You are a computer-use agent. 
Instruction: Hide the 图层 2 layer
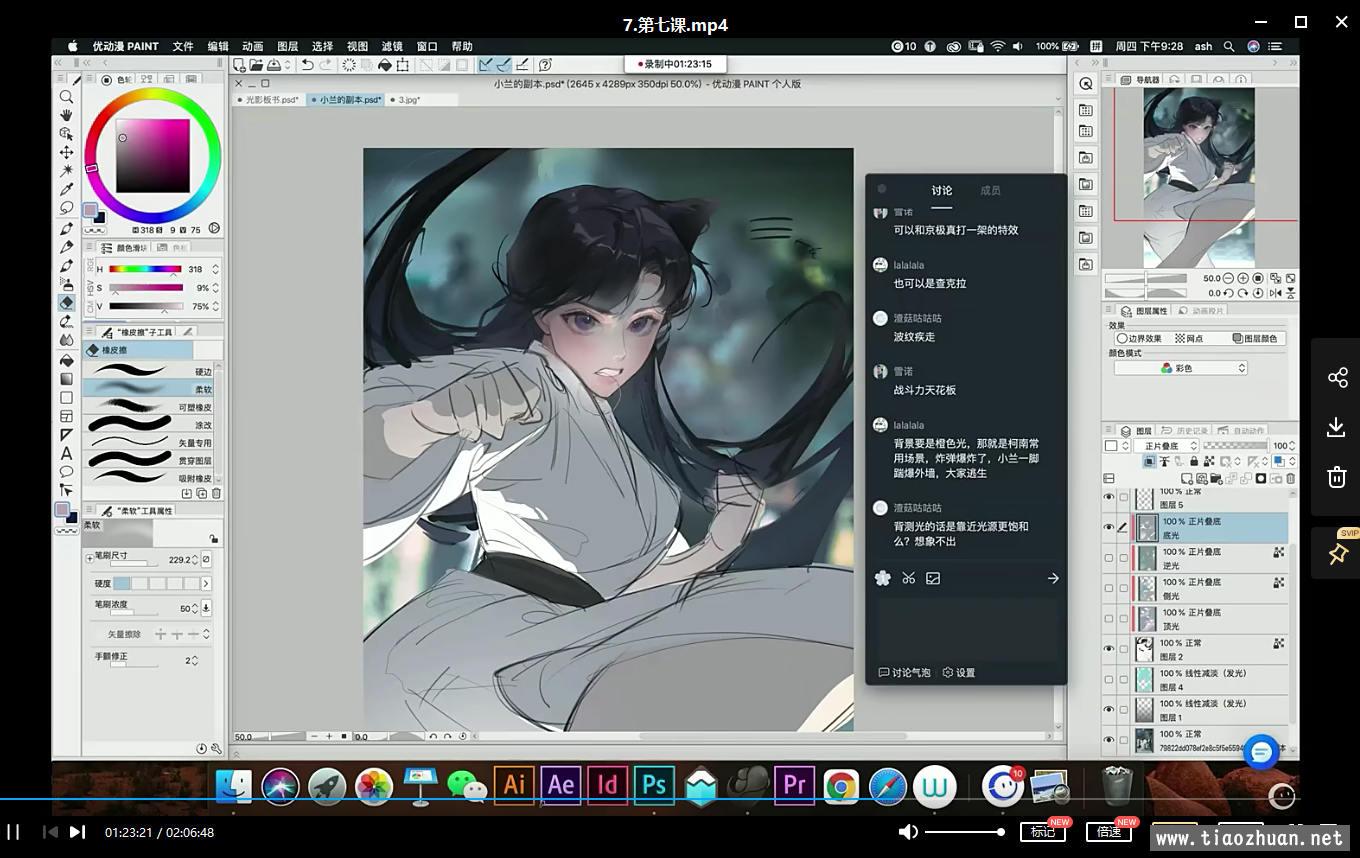click(1109, 649)
